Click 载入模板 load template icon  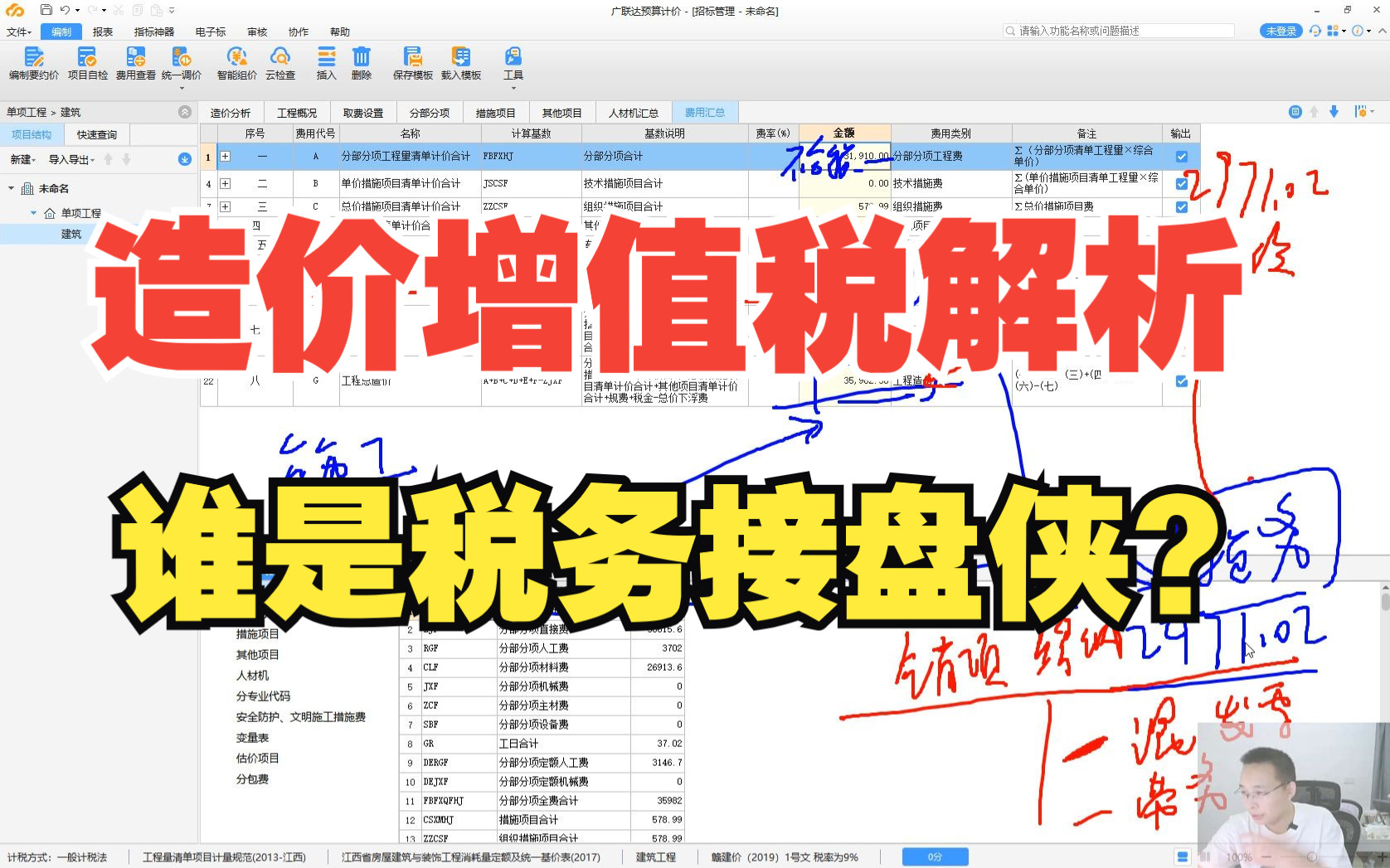tap(461, 57)
